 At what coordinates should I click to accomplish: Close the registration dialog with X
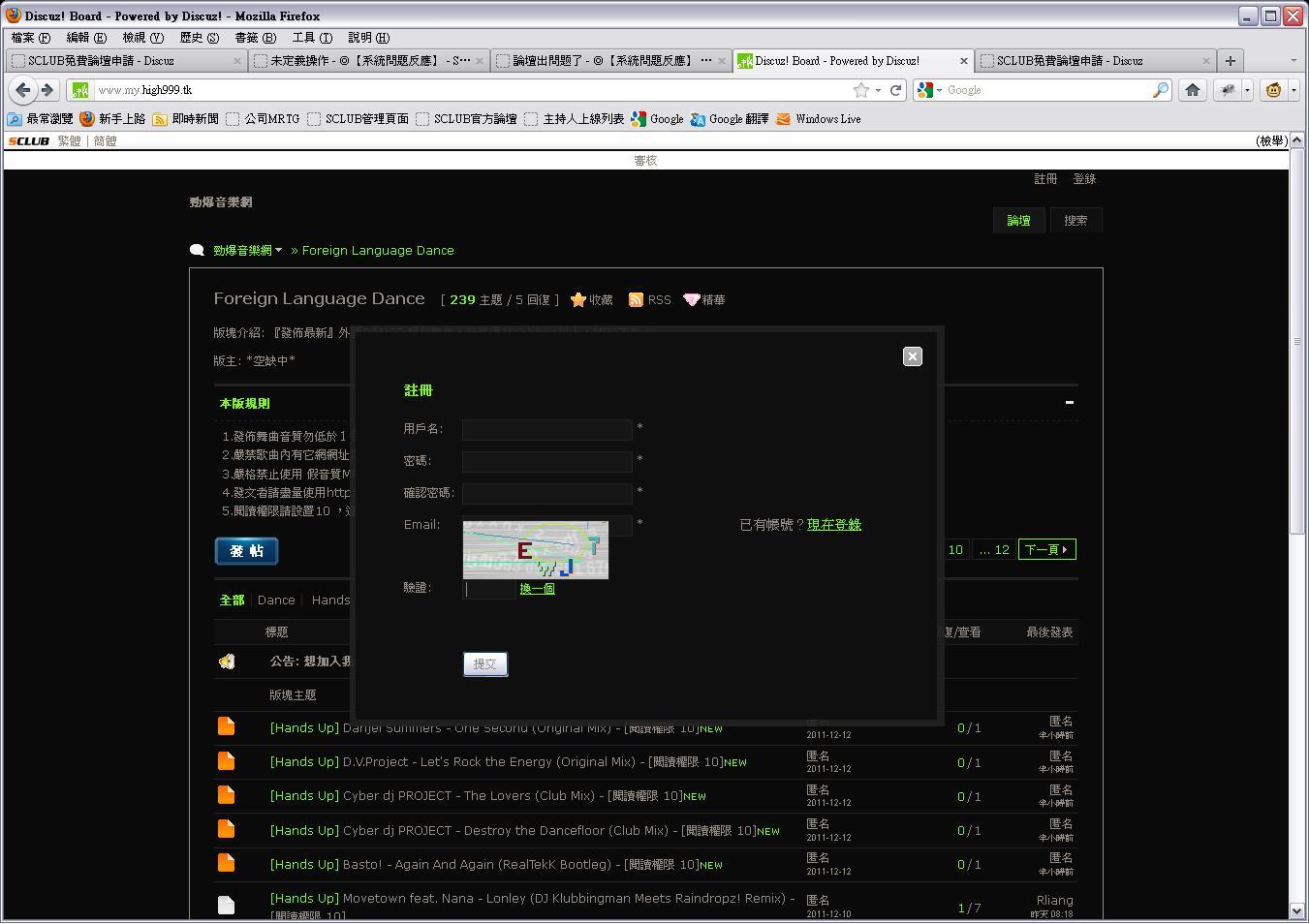click(912, 356)
